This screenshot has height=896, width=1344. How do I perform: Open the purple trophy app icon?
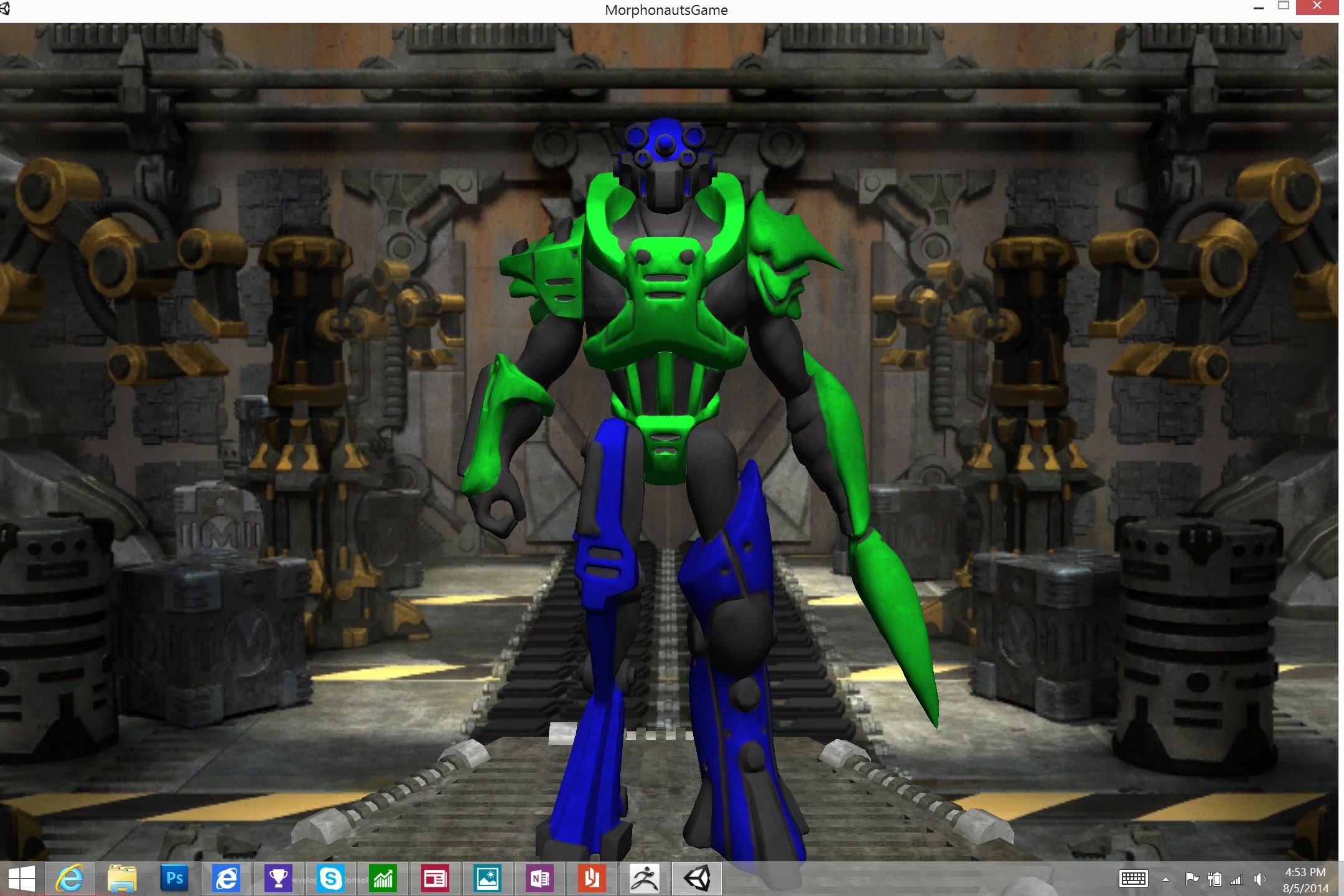278,879
